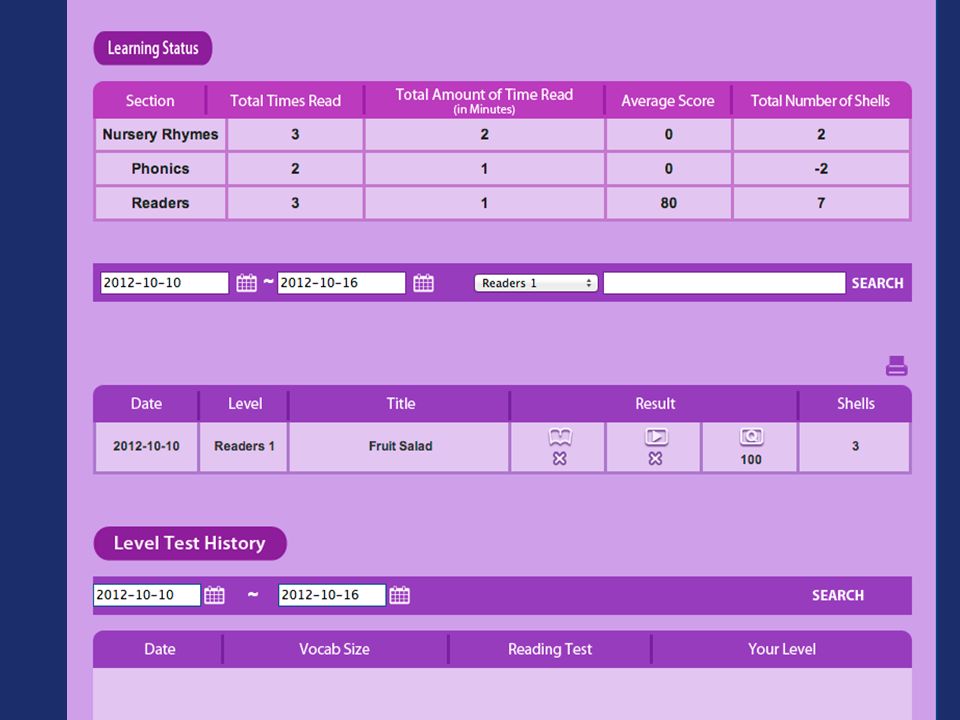
Task: Click the shells value 3 in Fruit Salad row
Action: click(855, 446)
